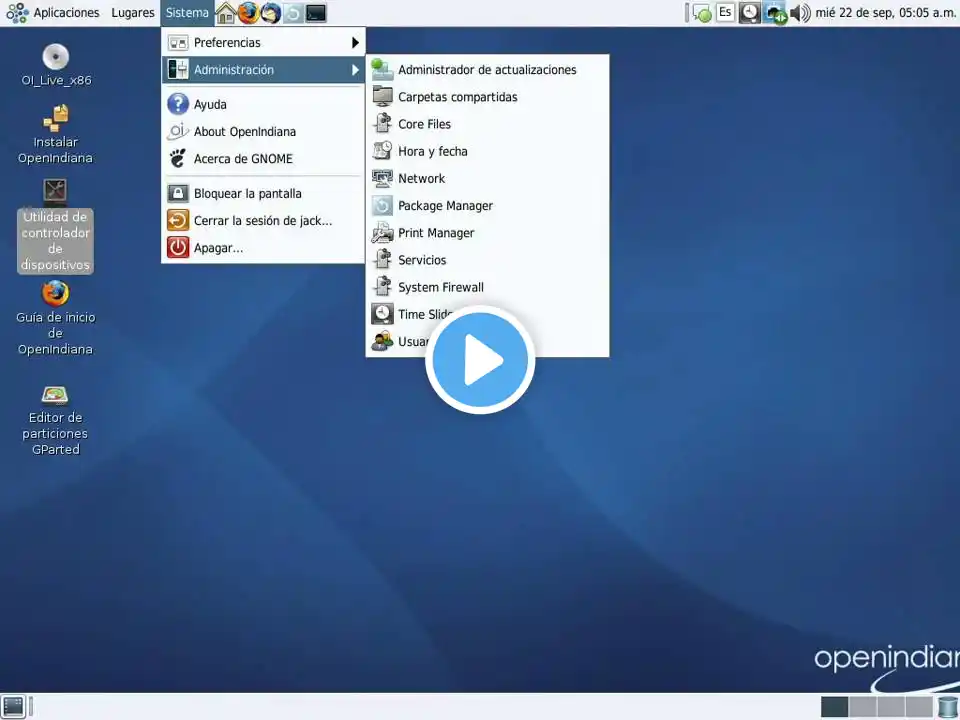This screenshot has width=960, height=720.
Task: Select Instalar OpenIndiana desktop icon
Action: point(55,134)
